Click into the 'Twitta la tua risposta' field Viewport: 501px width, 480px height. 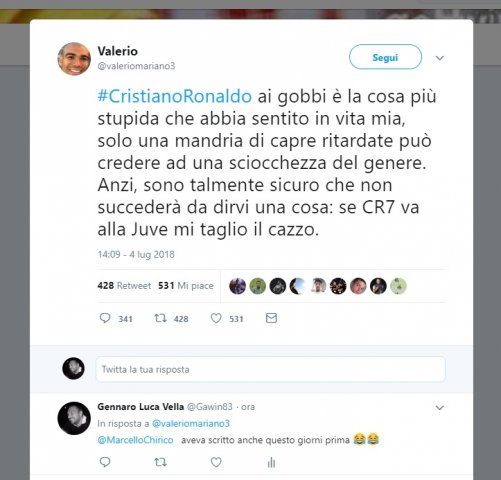271,369
